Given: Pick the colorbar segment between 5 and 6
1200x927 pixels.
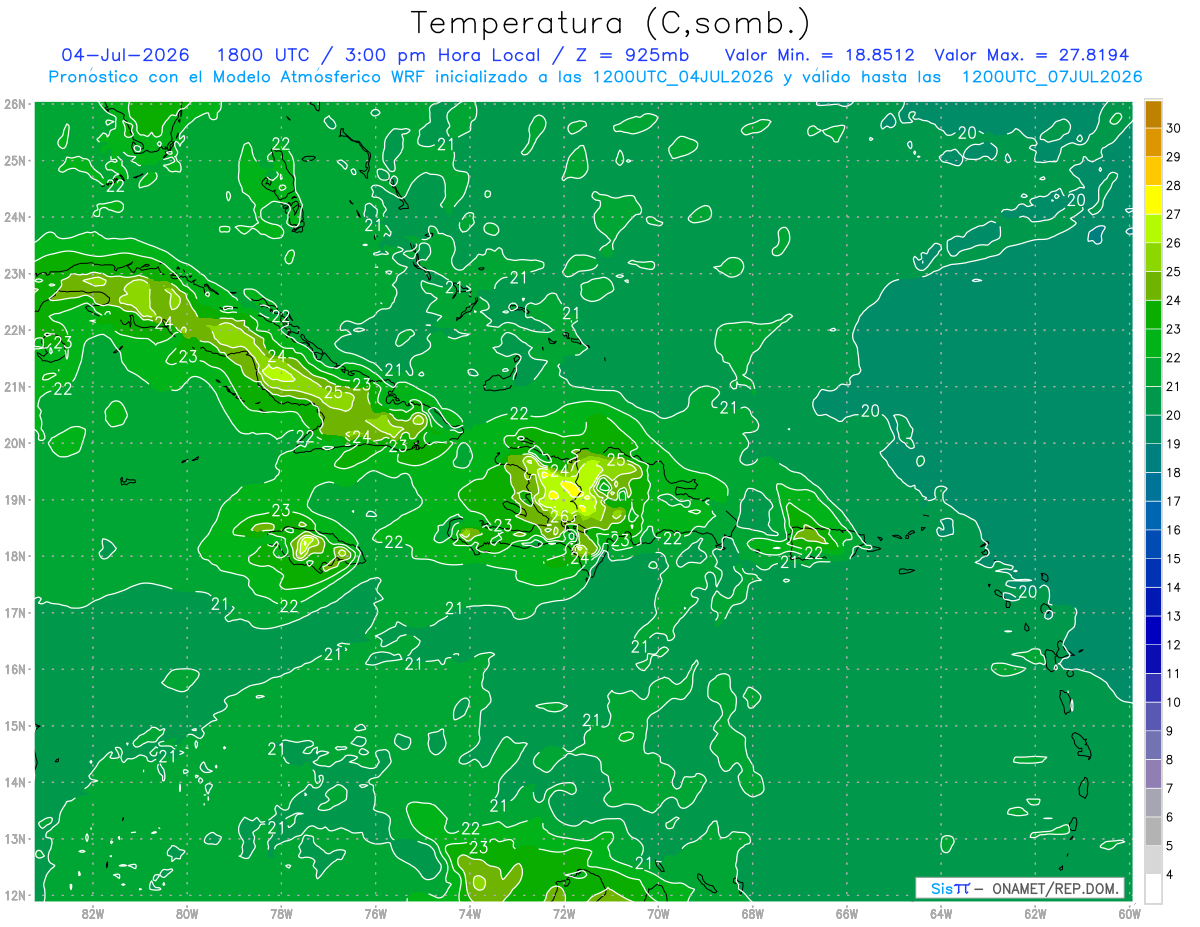Looking at the screenshot, I should pos(1153,831).
